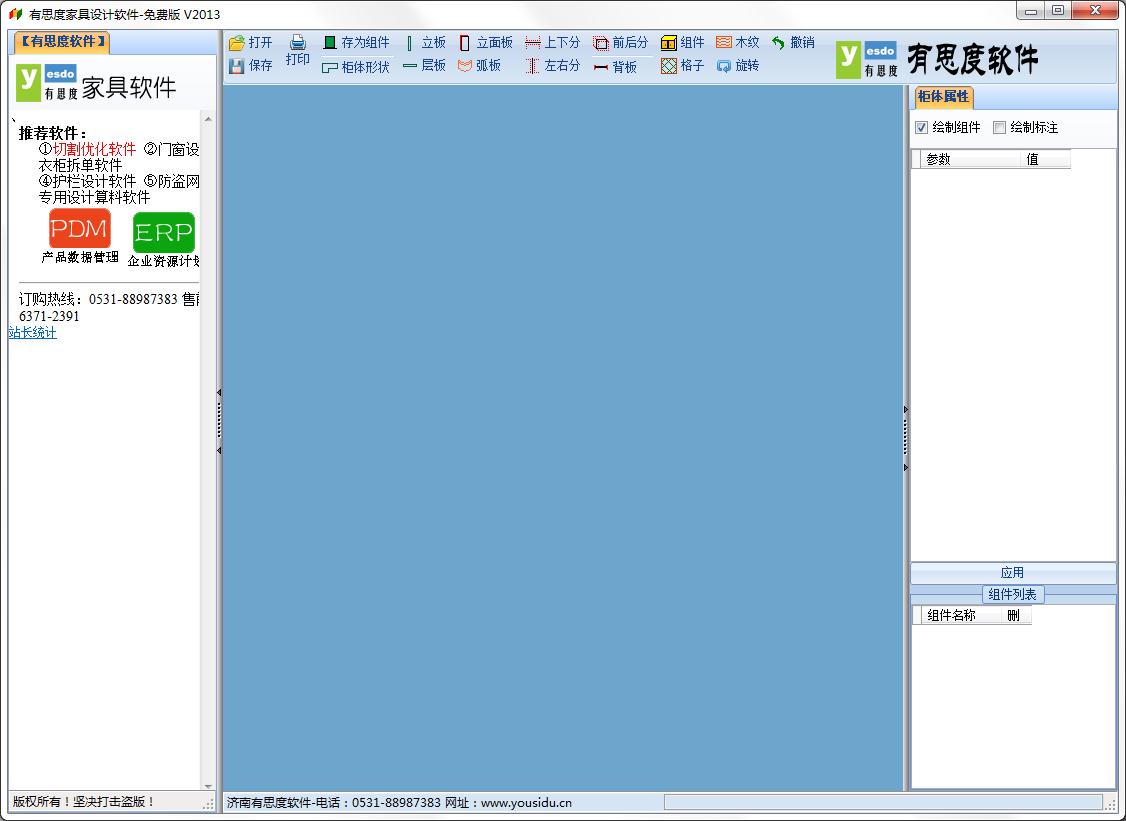
Task: Select the 背板 back panel tool
Action: (x=615, y=67)
